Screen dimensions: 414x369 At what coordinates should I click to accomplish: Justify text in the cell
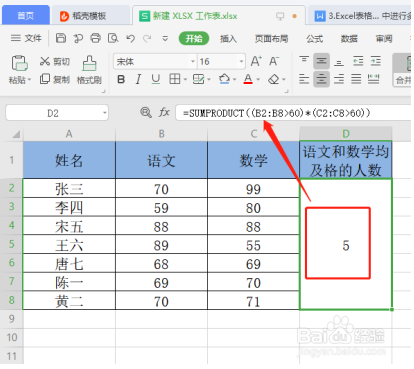[x=356, y=79]
